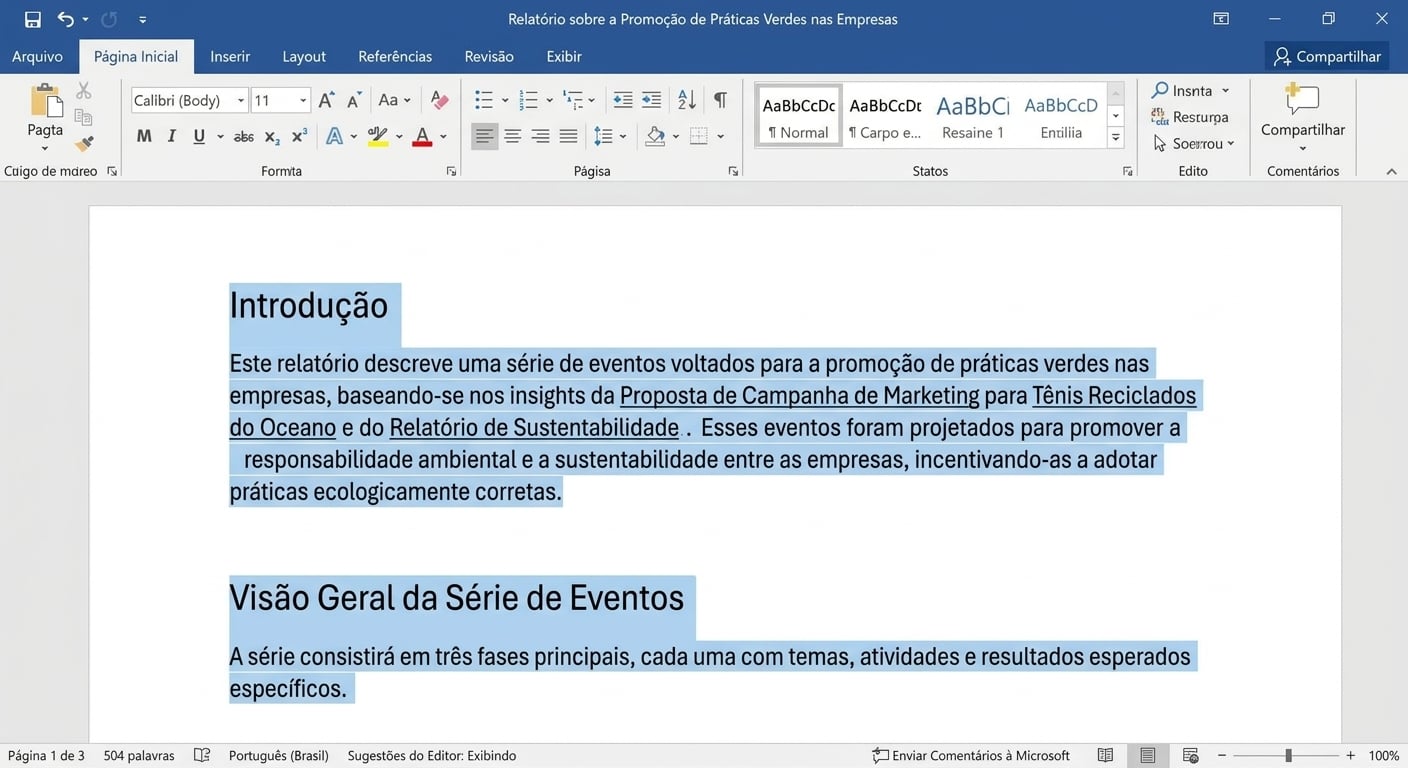Click the Sort A-Z icon
The height and width of the screenshot is (768, 1408).
(687, 100)
